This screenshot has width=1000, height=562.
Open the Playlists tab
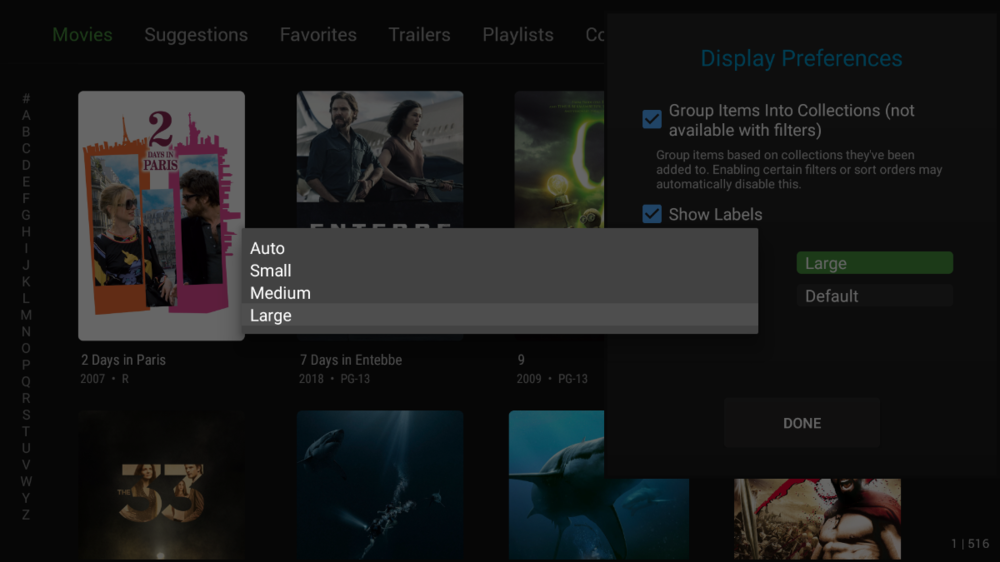(x=517, y=35)
